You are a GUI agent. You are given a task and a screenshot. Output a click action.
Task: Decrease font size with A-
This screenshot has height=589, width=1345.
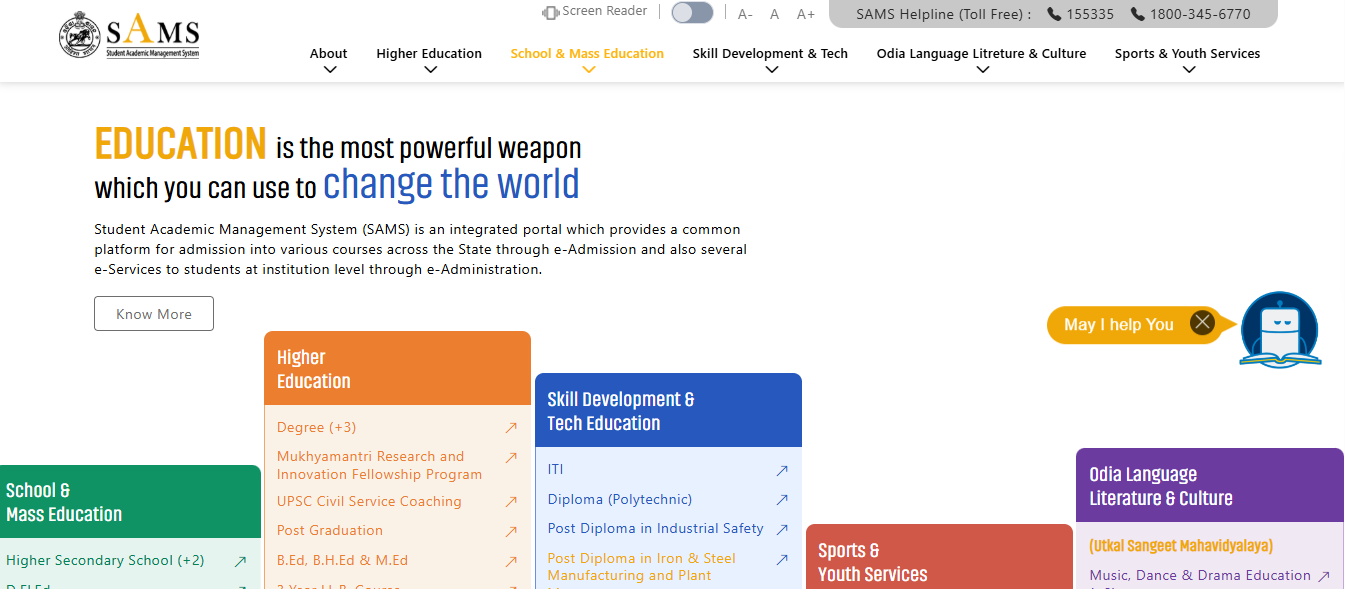tap(745, 14)
